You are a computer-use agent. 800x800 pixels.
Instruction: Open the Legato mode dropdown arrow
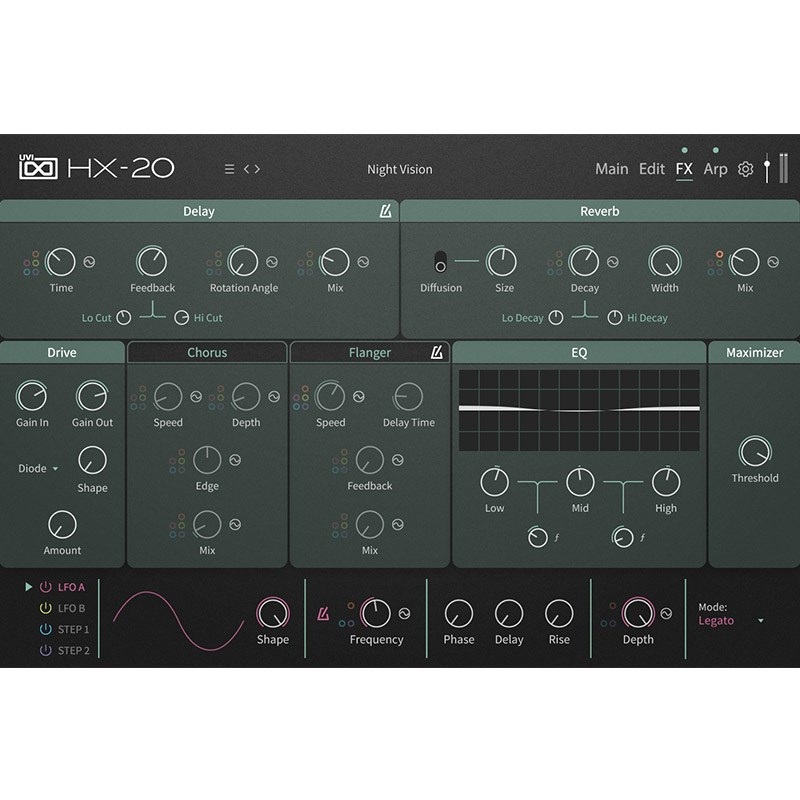click(761, 621)
